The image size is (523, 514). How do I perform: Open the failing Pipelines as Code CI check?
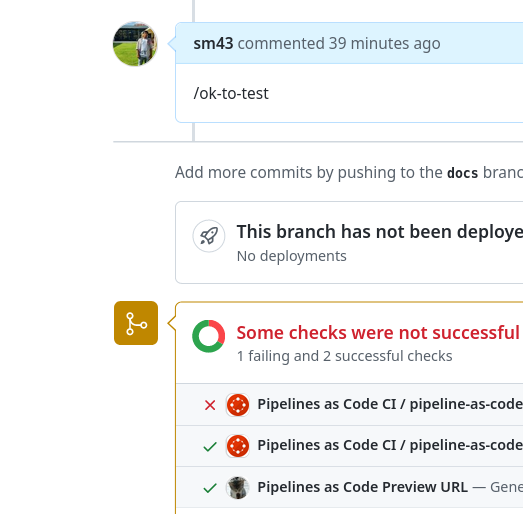pos(390,404)
